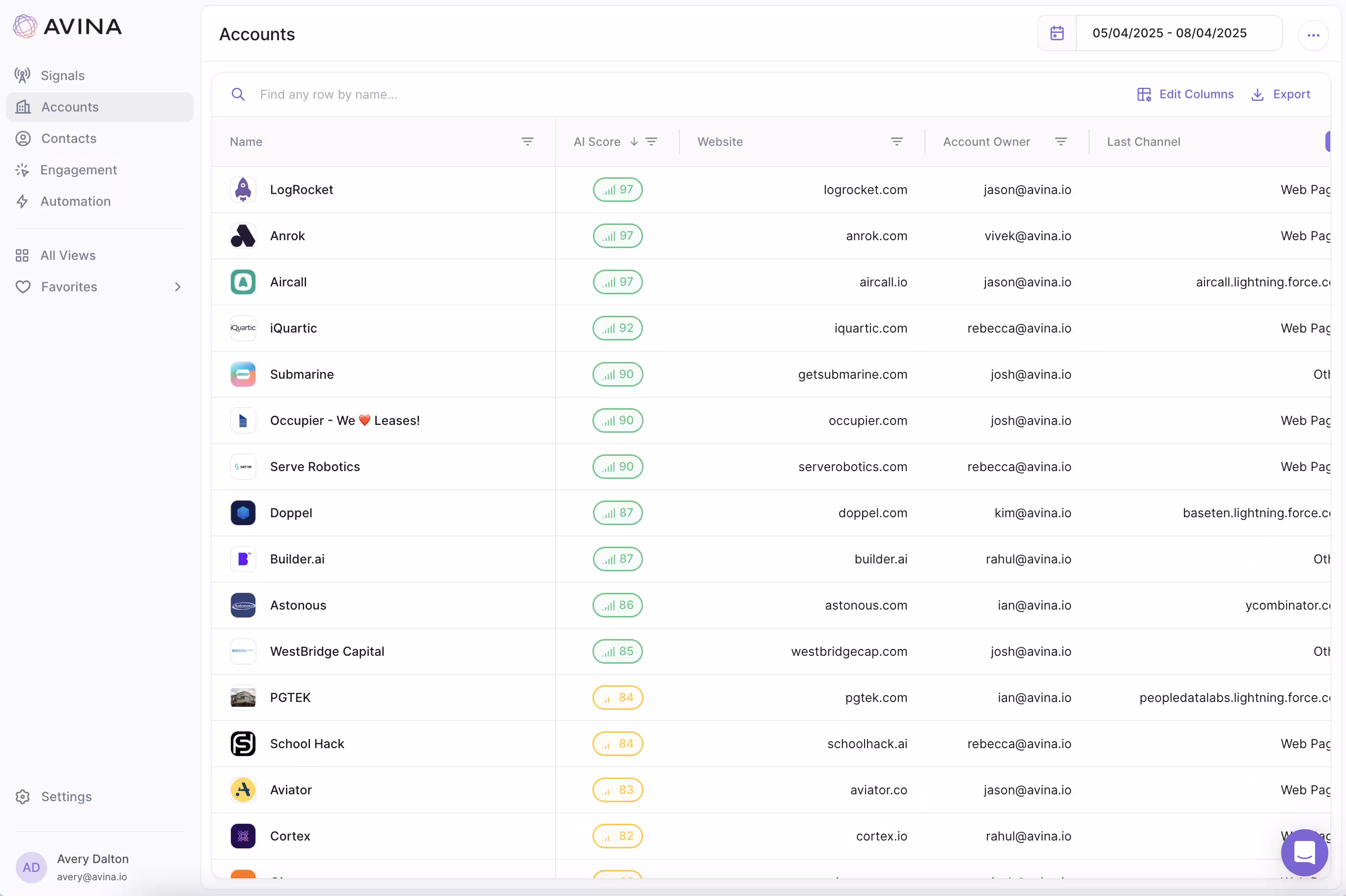Click the search magnifier icon

[x=238, y=94]
